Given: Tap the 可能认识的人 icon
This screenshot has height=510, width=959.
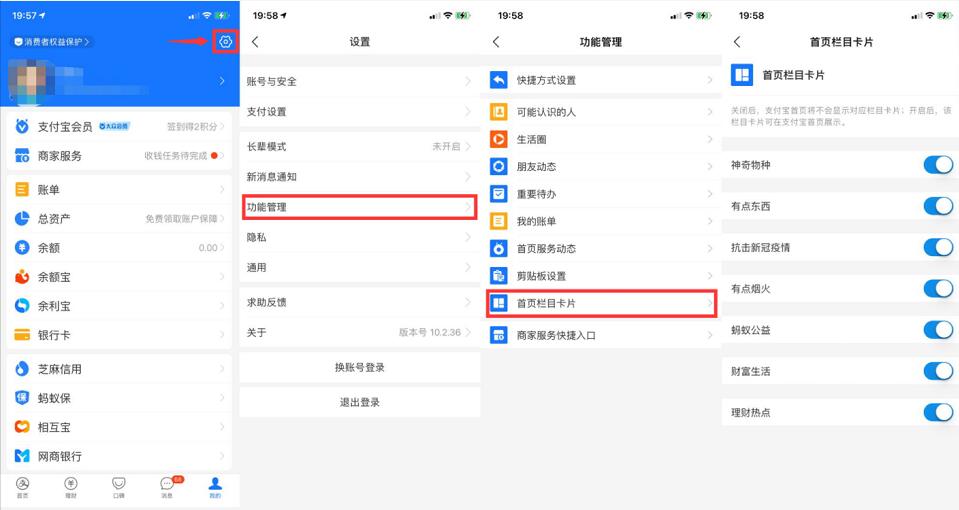Looking at the screenshot, I should click(x=498, y=112).
